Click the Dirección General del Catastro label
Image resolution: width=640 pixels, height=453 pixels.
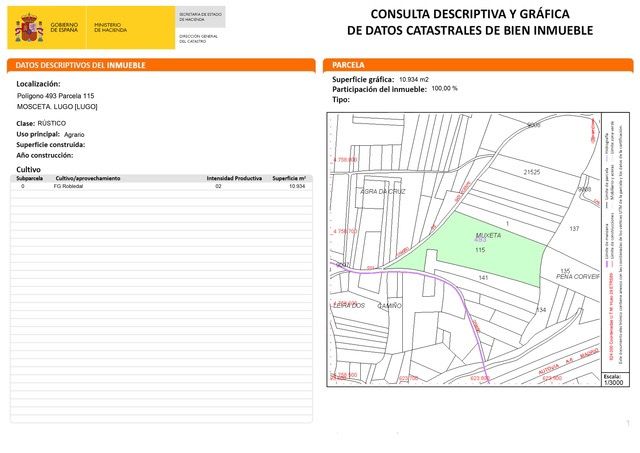(198, 37)
